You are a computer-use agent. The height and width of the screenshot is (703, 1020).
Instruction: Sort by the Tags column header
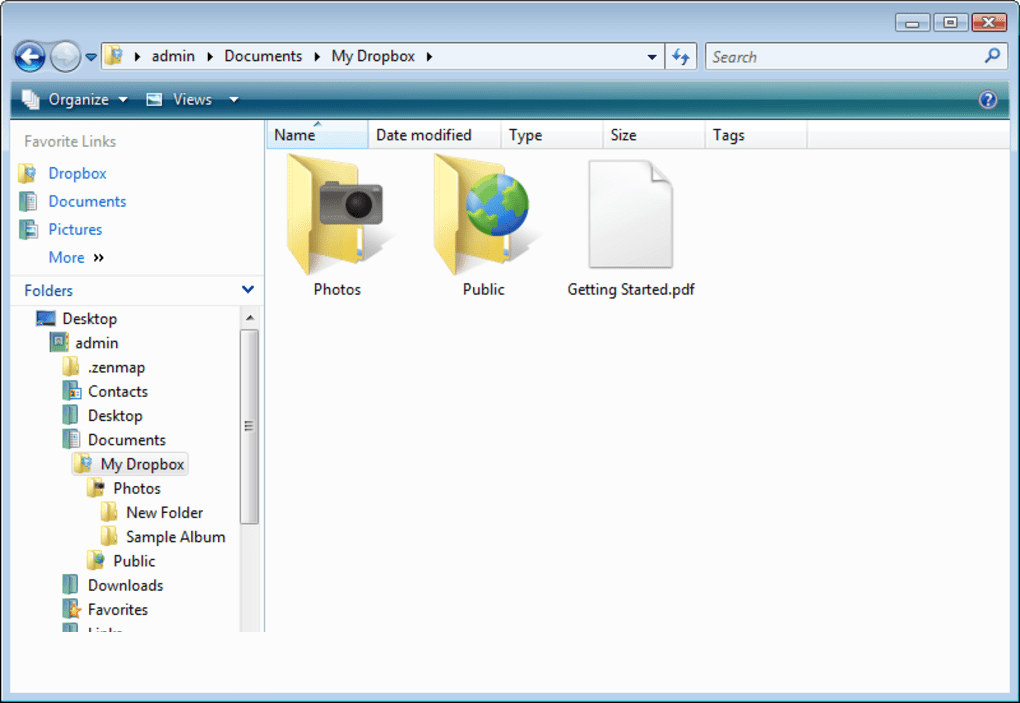tap(756, 135)
